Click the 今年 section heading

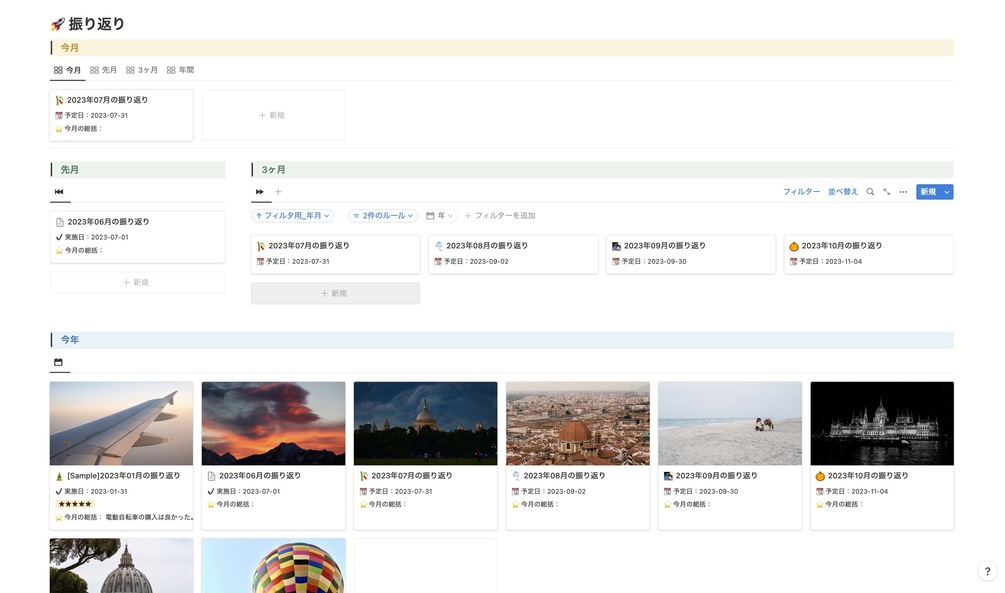tap(69, 340)
